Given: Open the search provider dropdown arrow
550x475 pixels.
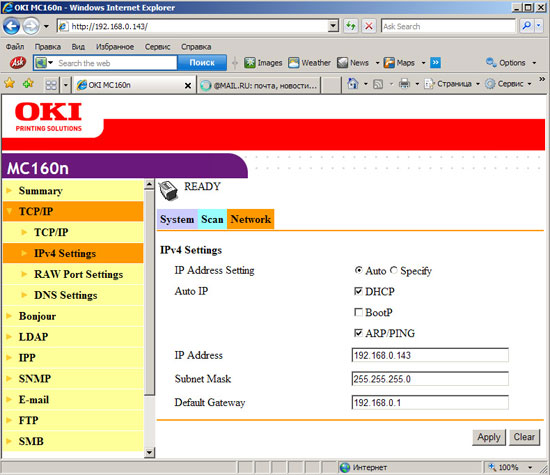Looking at the screenshot, I should tap(539, 26).
